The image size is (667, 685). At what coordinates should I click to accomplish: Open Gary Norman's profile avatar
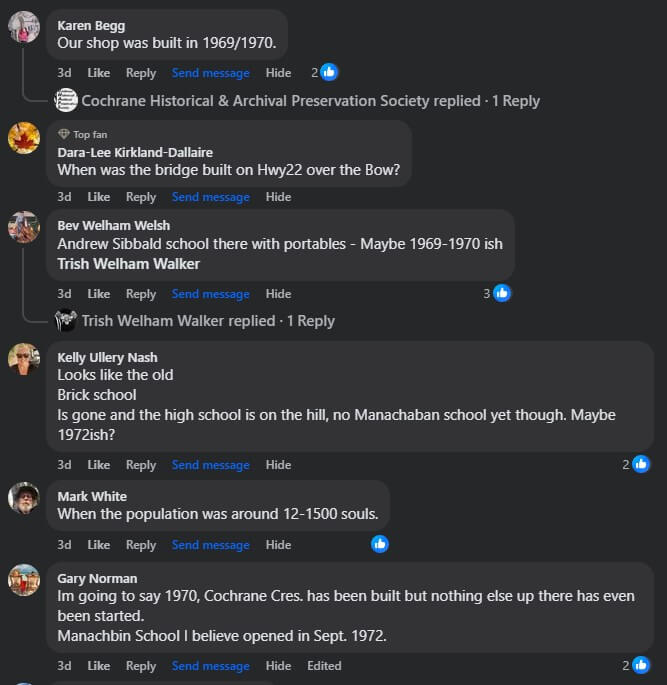[24, 580]
